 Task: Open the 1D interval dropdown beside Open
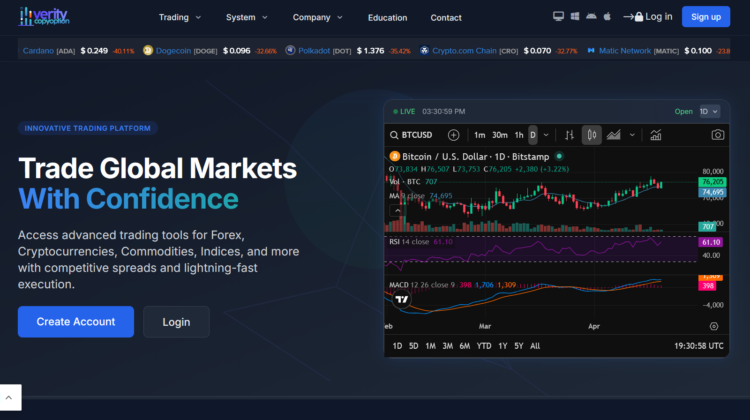coord(709,111)
